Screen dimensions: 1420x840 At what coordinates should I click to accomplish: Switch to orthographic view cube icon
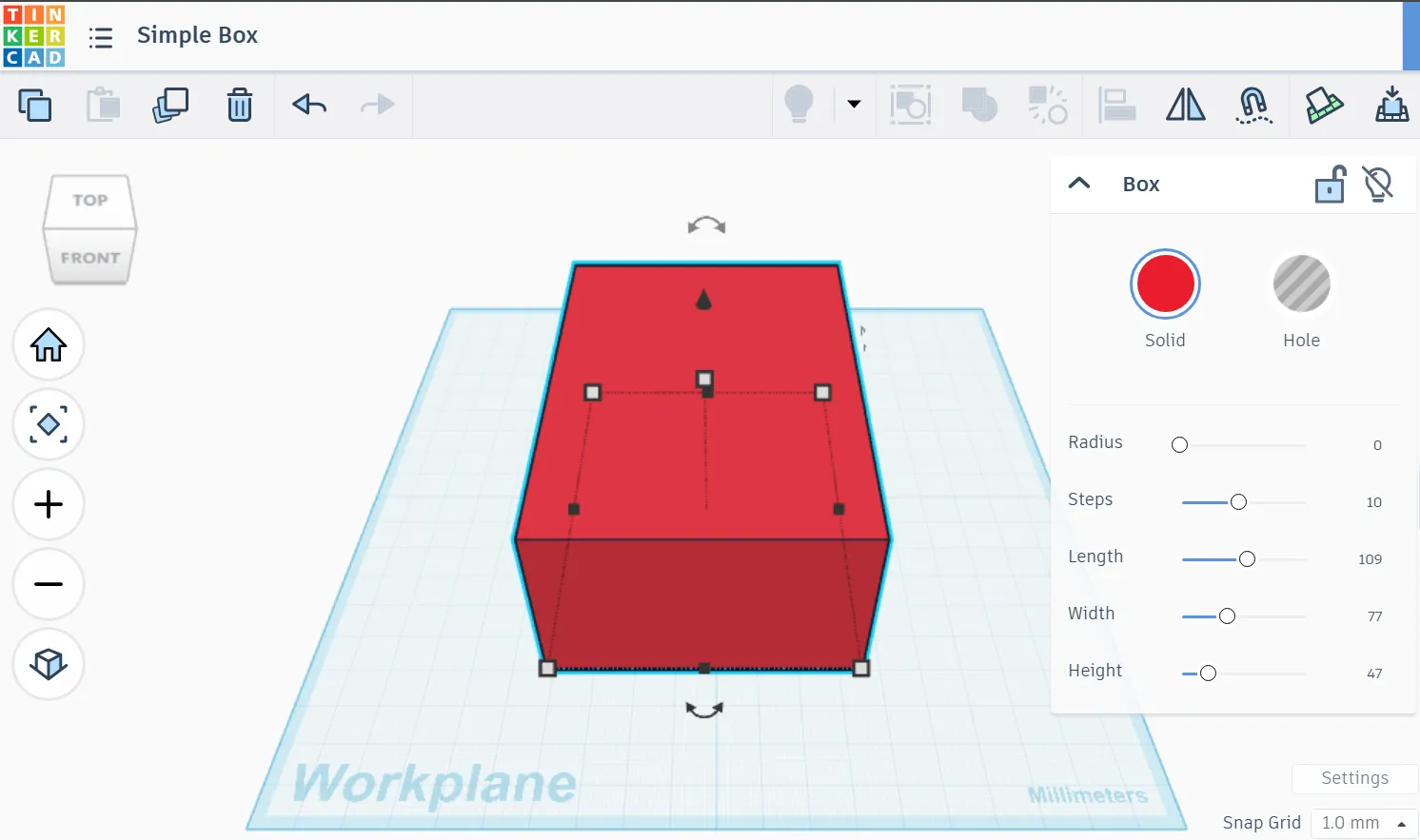click(x=49, y=664)
